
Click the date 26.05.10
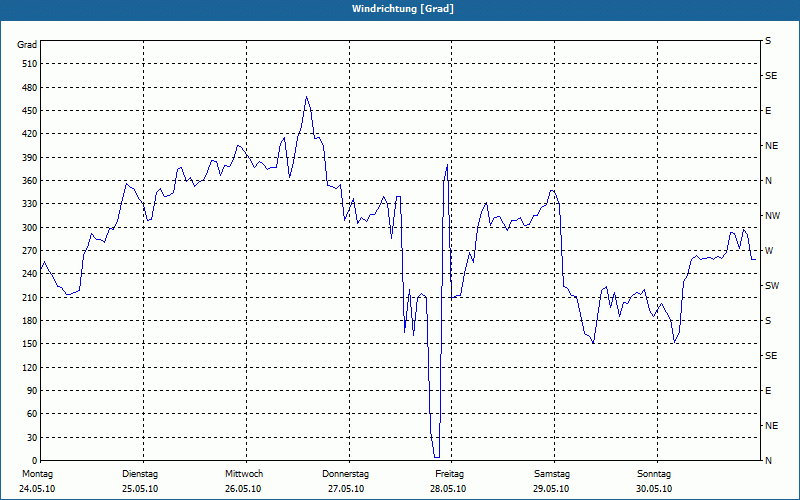coord(243,489)
